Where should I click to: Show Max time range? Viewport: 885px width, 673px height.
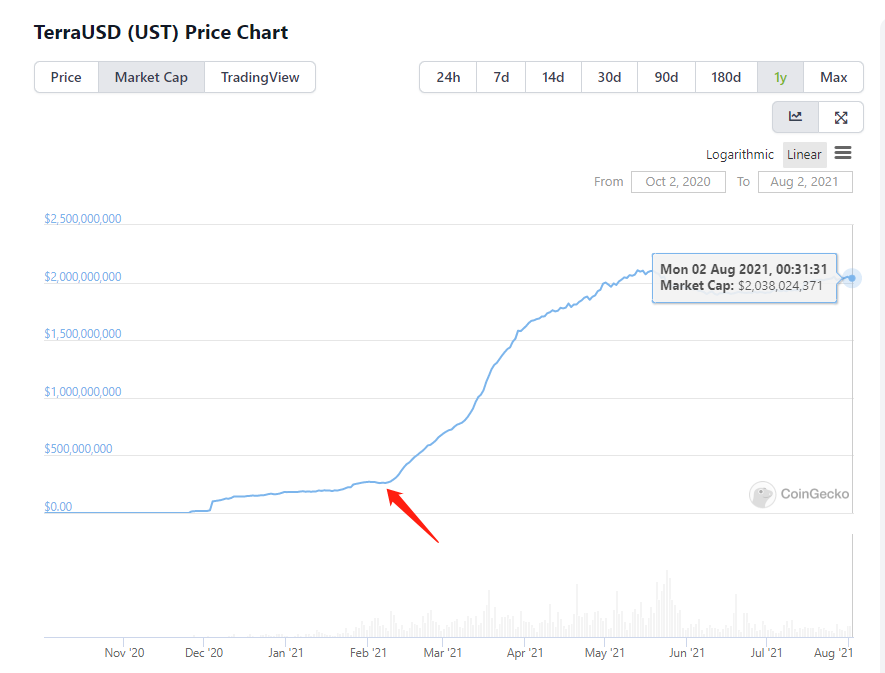coord(834,77)
